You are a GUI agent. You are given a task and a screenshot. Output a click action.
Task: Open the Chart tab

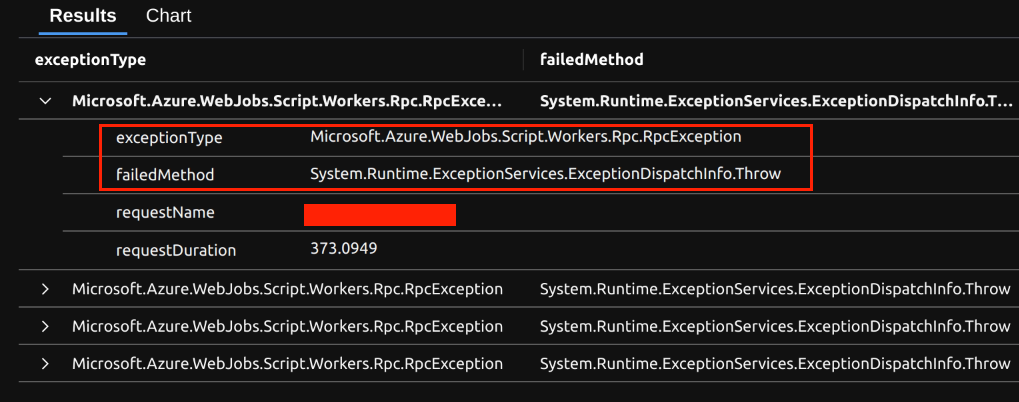(x=169, y=16)
